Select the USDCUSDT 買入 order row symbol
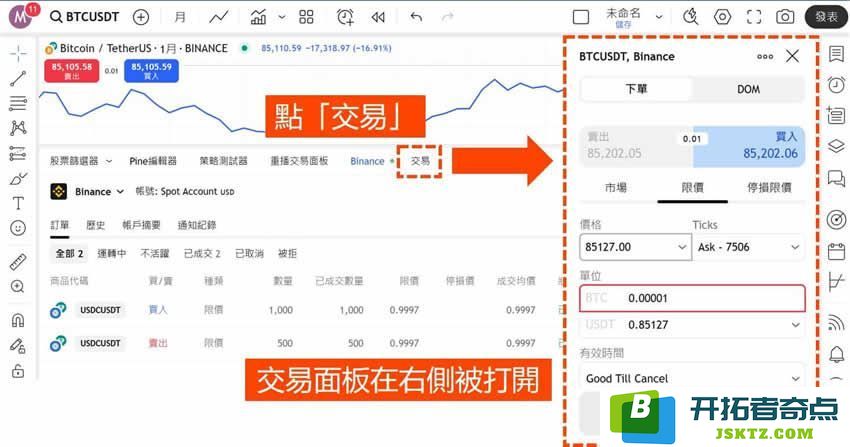The image size is (850, 447). click(100, 310)
